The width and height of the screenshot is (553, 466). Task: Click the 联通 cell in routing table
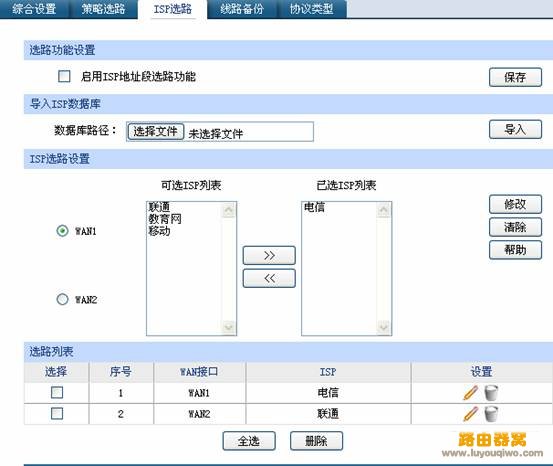click(x=328, y=414)
